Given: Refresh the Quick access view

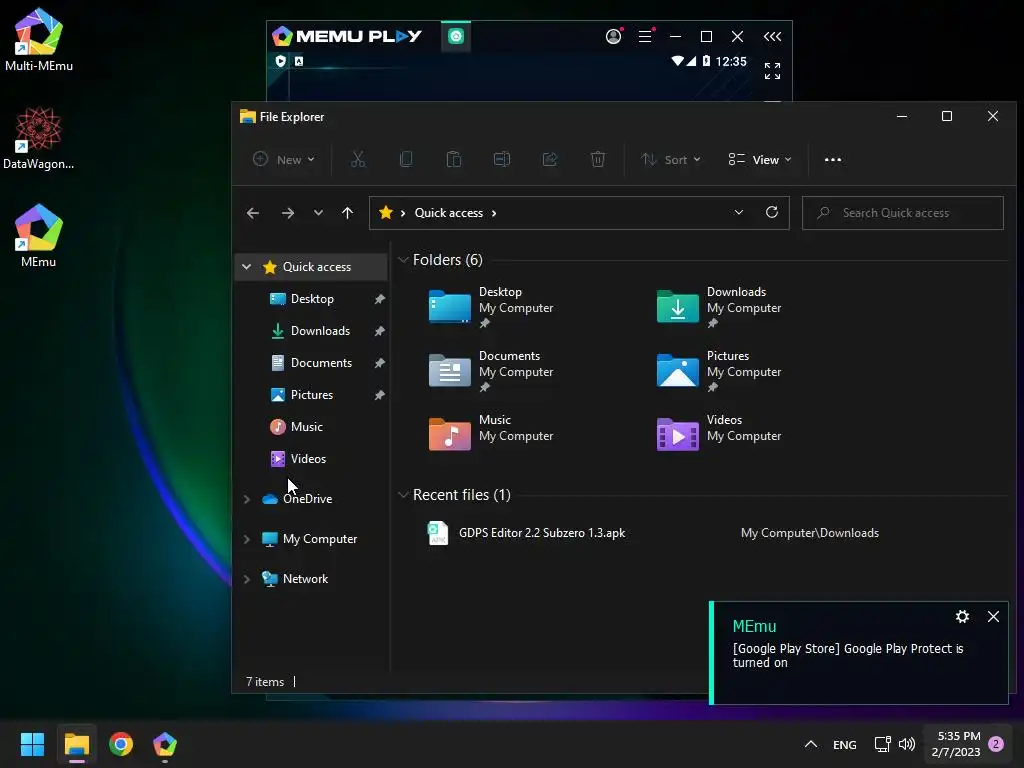Looking at the screenshot, I should (x=772, y=212).
